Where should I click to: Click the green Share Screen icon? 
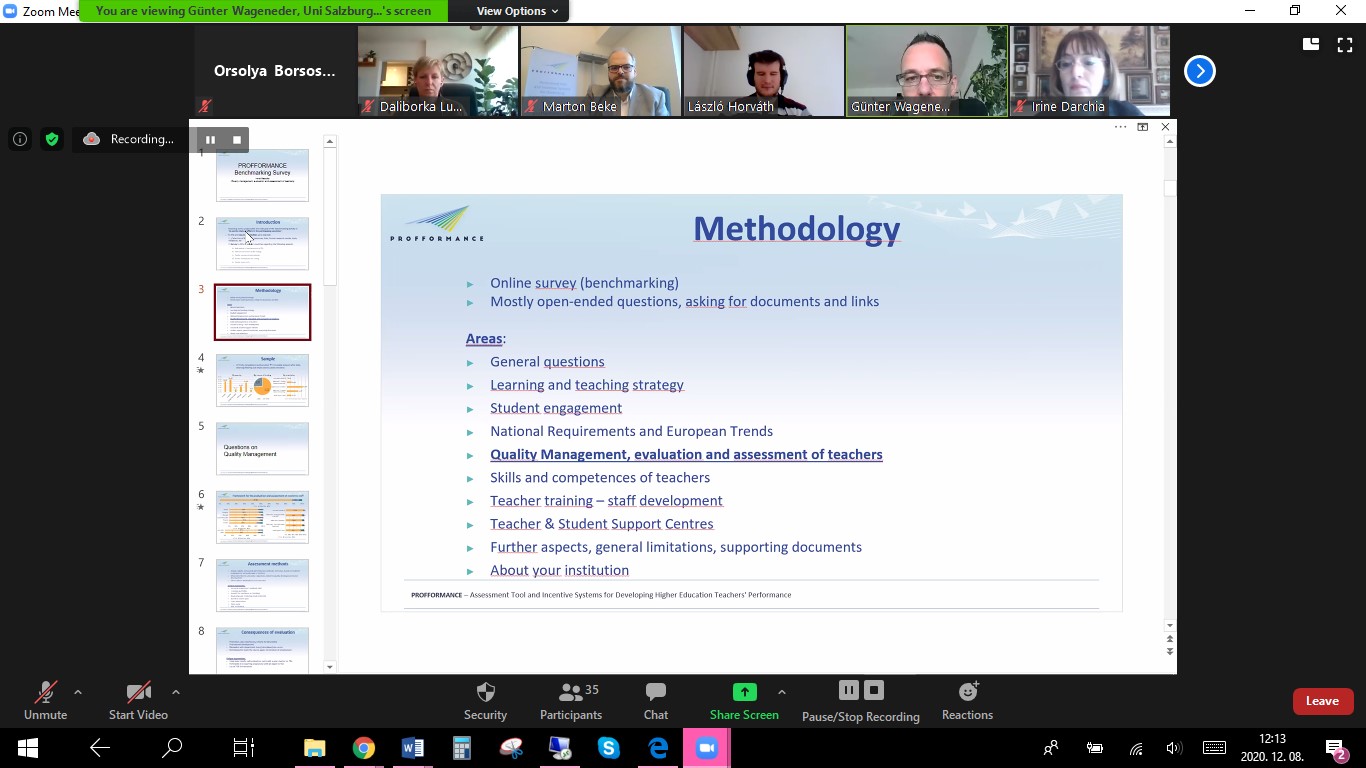pos(744,692)
